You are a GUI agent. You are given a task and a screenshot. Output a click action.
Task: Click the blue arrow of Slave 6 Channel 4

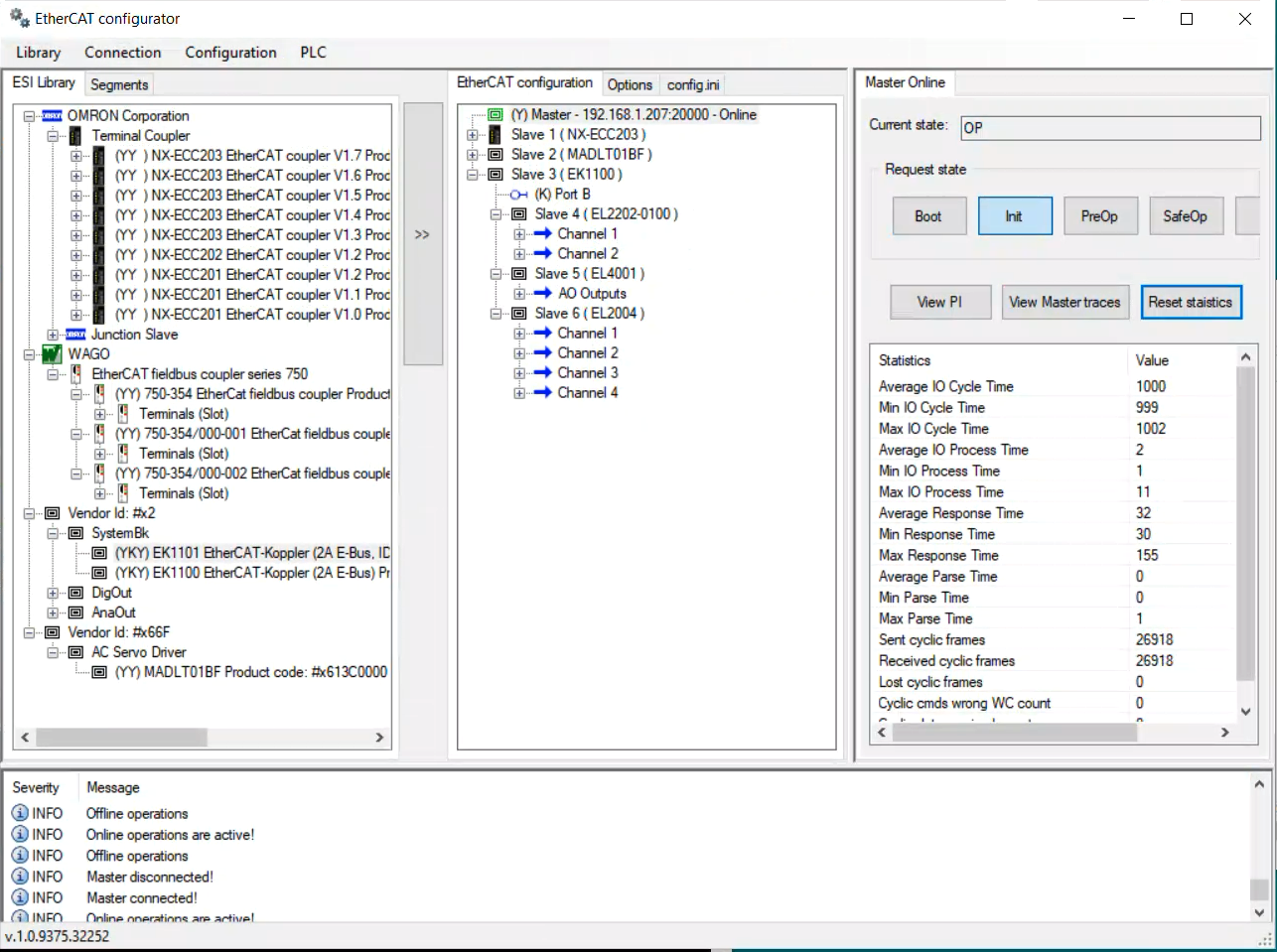pos(543,393)
